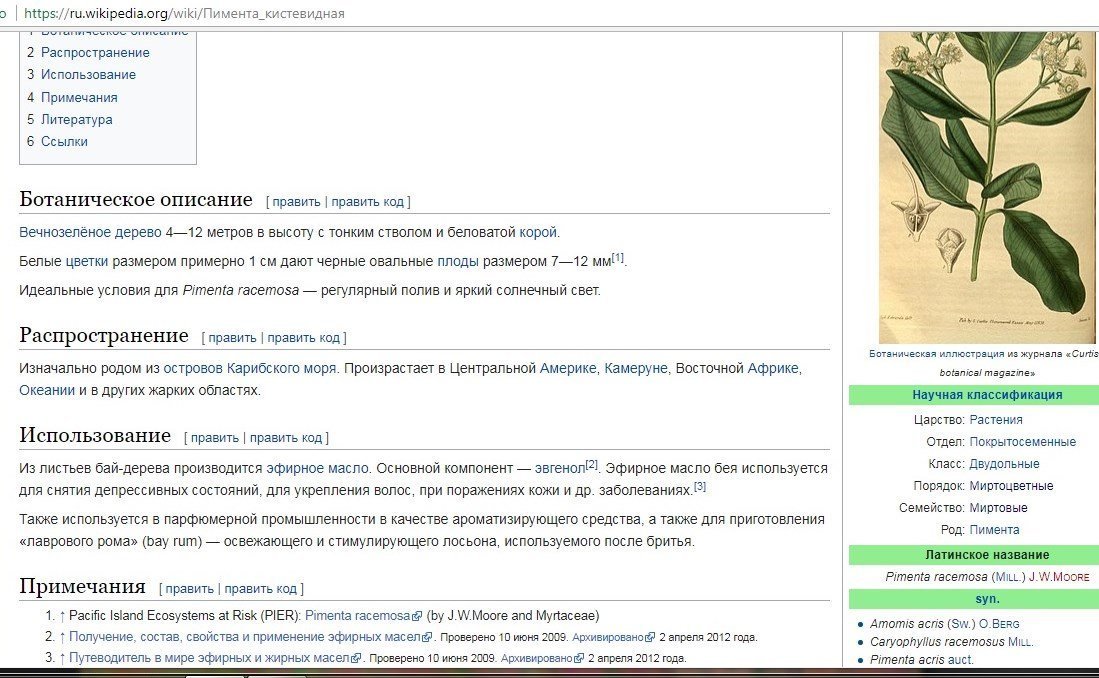Open the botanical illustration image of the plant
This screenshot has width=1099, height=678.
pyautogui.click(x=987, y=187)
